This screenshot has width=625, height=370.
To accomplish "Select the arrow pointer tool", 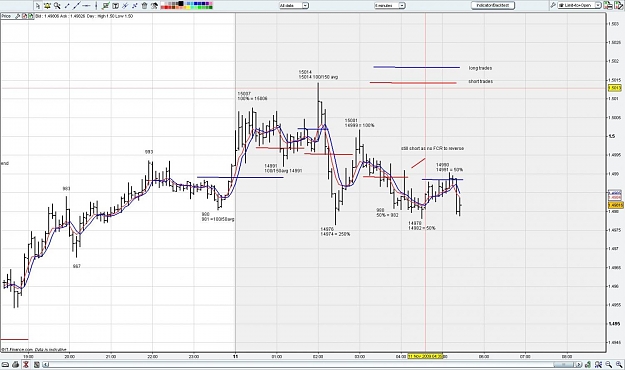I will (37, 6).
